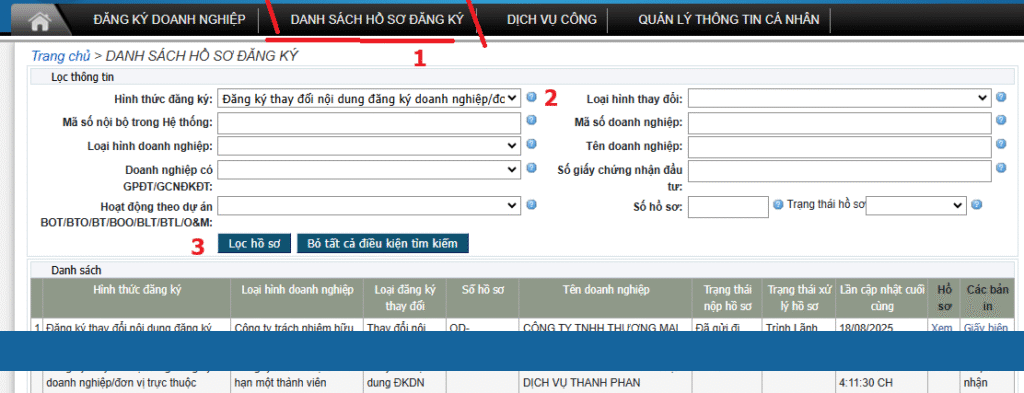Click the Lọc hồ sơ button
The height and width of the screenshot is (393, 1024).
(254, 244)
